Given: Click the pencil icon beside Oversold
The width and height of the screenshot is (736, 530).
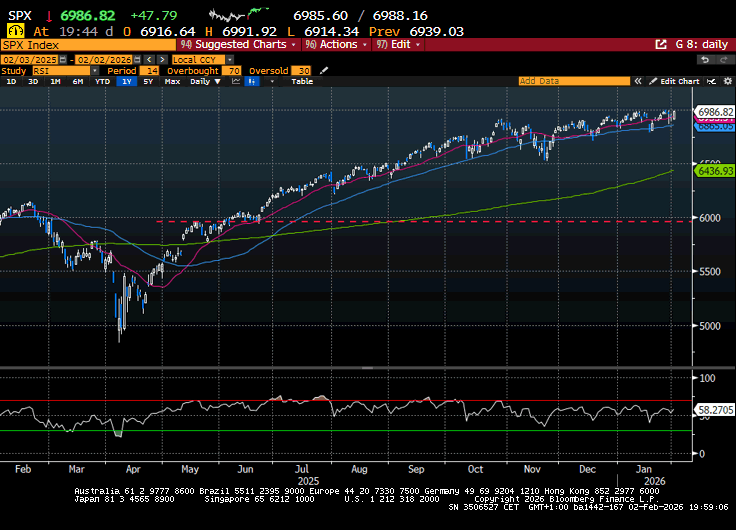Looking at the screenshot, I should point(320,71).
